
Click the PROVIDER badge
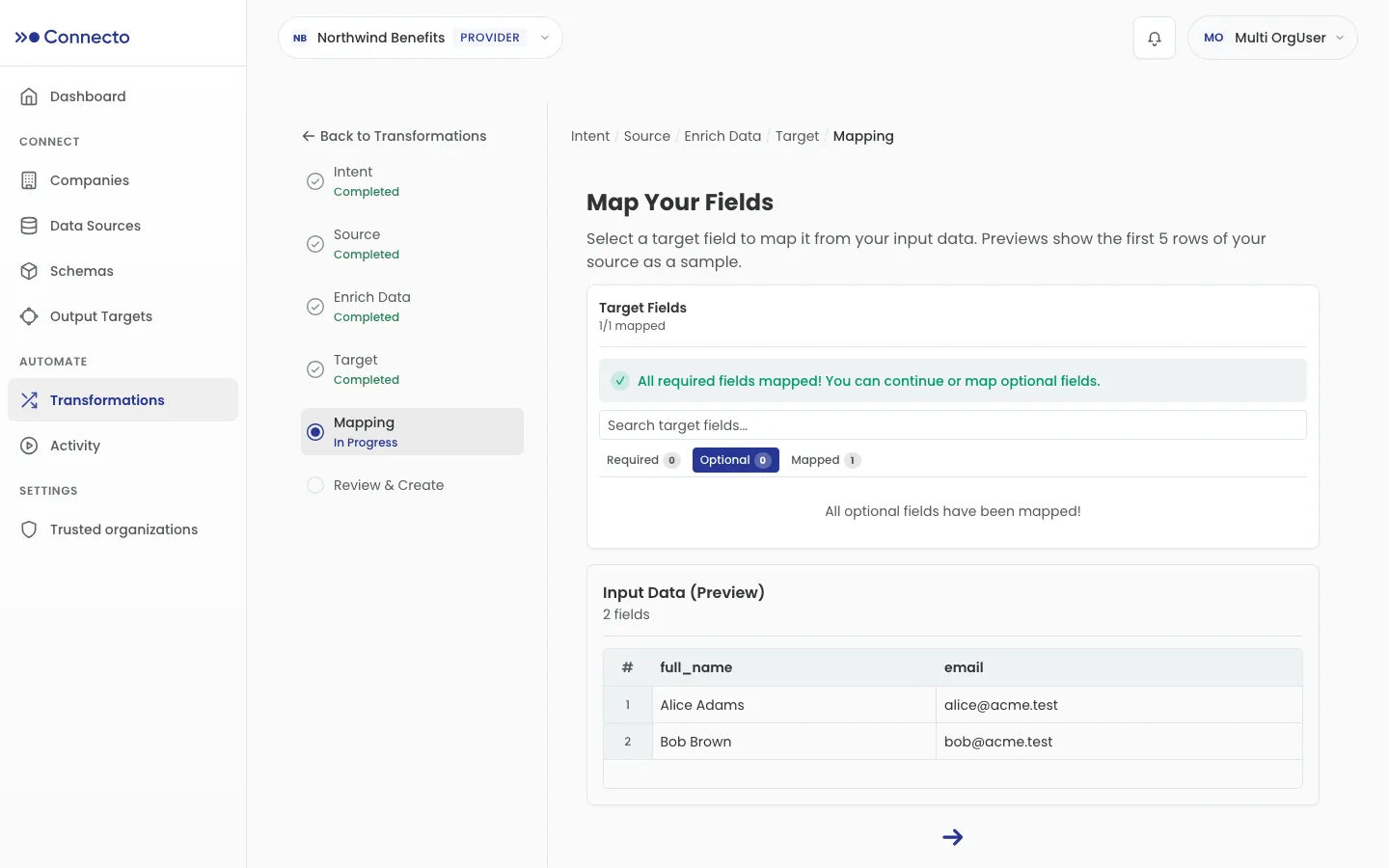pyautogui.click(x=490, y=38)
